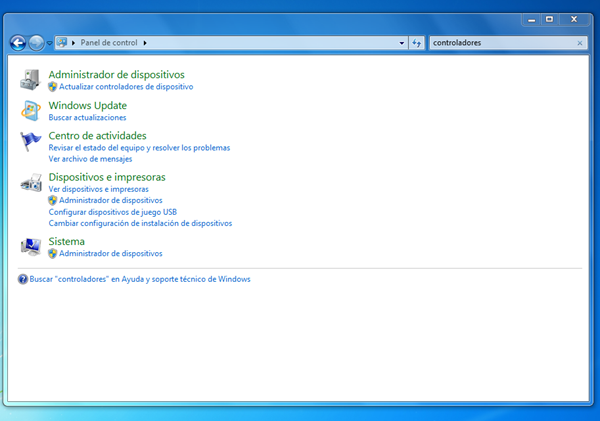Clear the search text with the X icon
This screenshot has width=600, height=421.
pos(580,43)
